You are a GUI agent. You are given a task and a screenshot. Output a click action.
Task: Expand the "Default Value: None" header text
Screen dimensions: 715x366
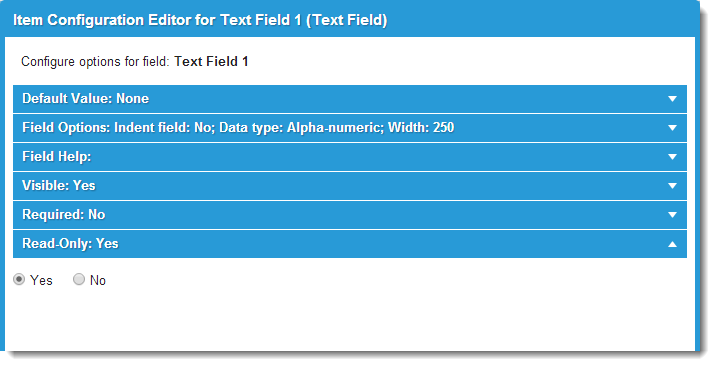[x=86, y=98]
